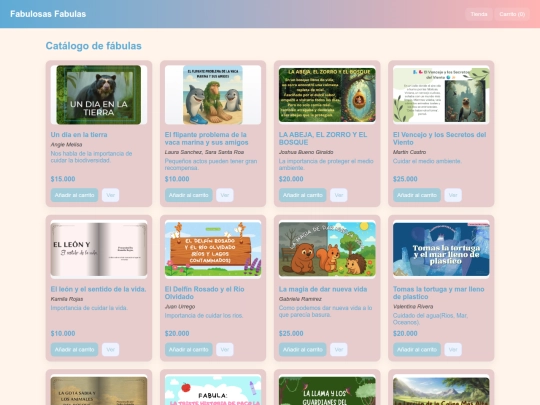Click the $25.000 price of El Vencejo
The width and height of the screenshot is (540, 405).
[x=405, y=179]
